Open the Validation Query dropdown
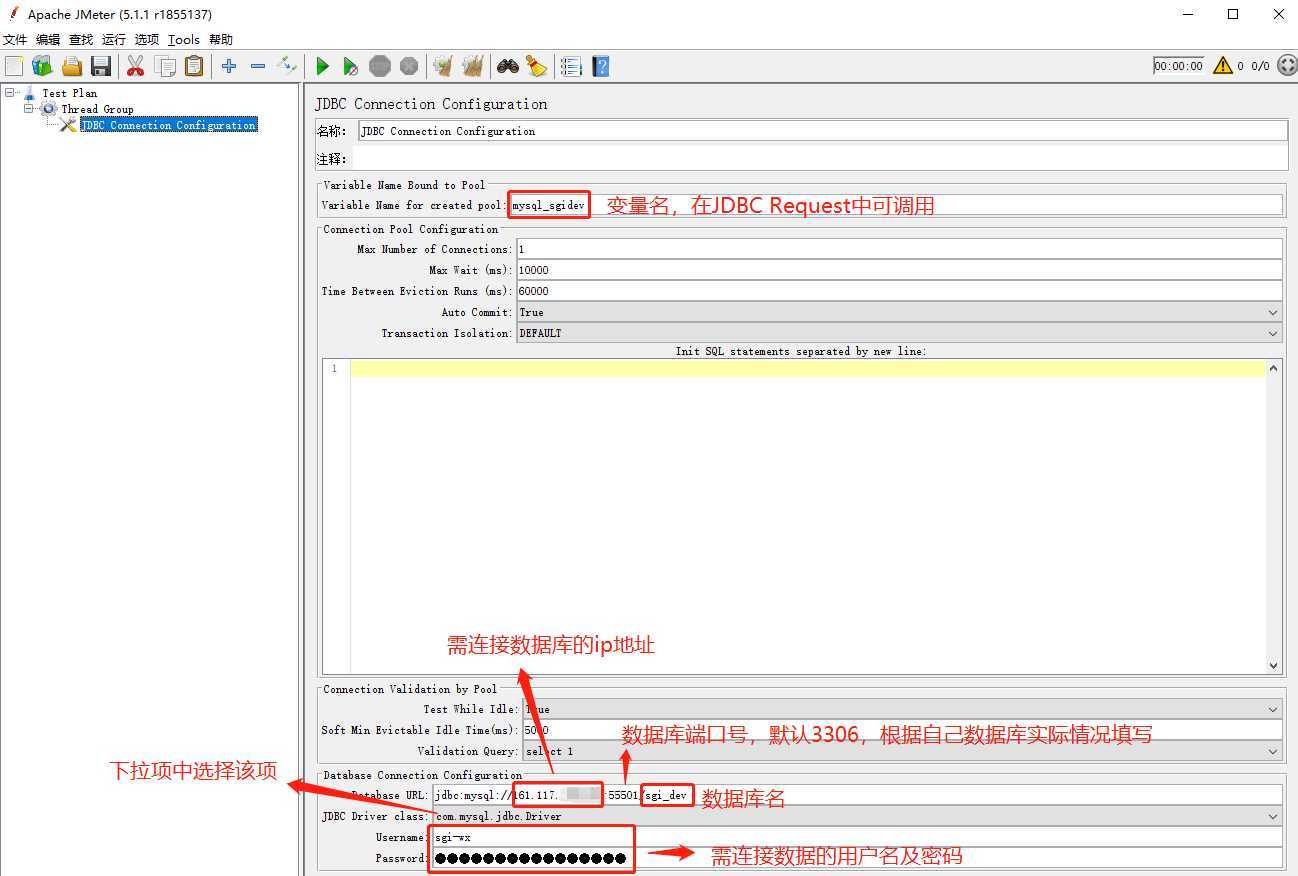Image resolution: width=1298 pixels, height=876 pixels. tap(1273, 751)
